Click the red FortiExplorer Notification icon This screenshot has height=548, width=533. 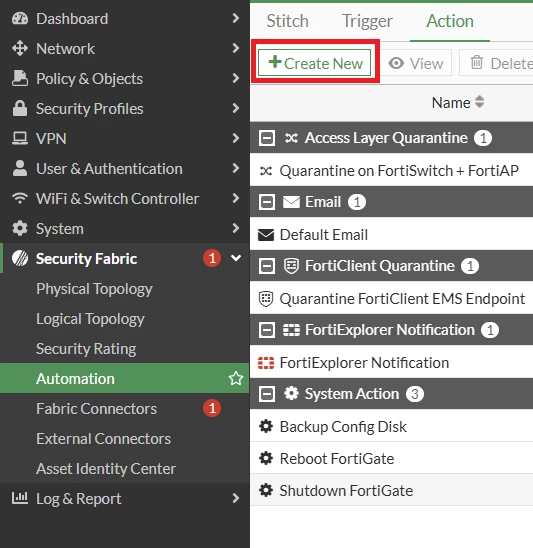[x=266, y=363]
